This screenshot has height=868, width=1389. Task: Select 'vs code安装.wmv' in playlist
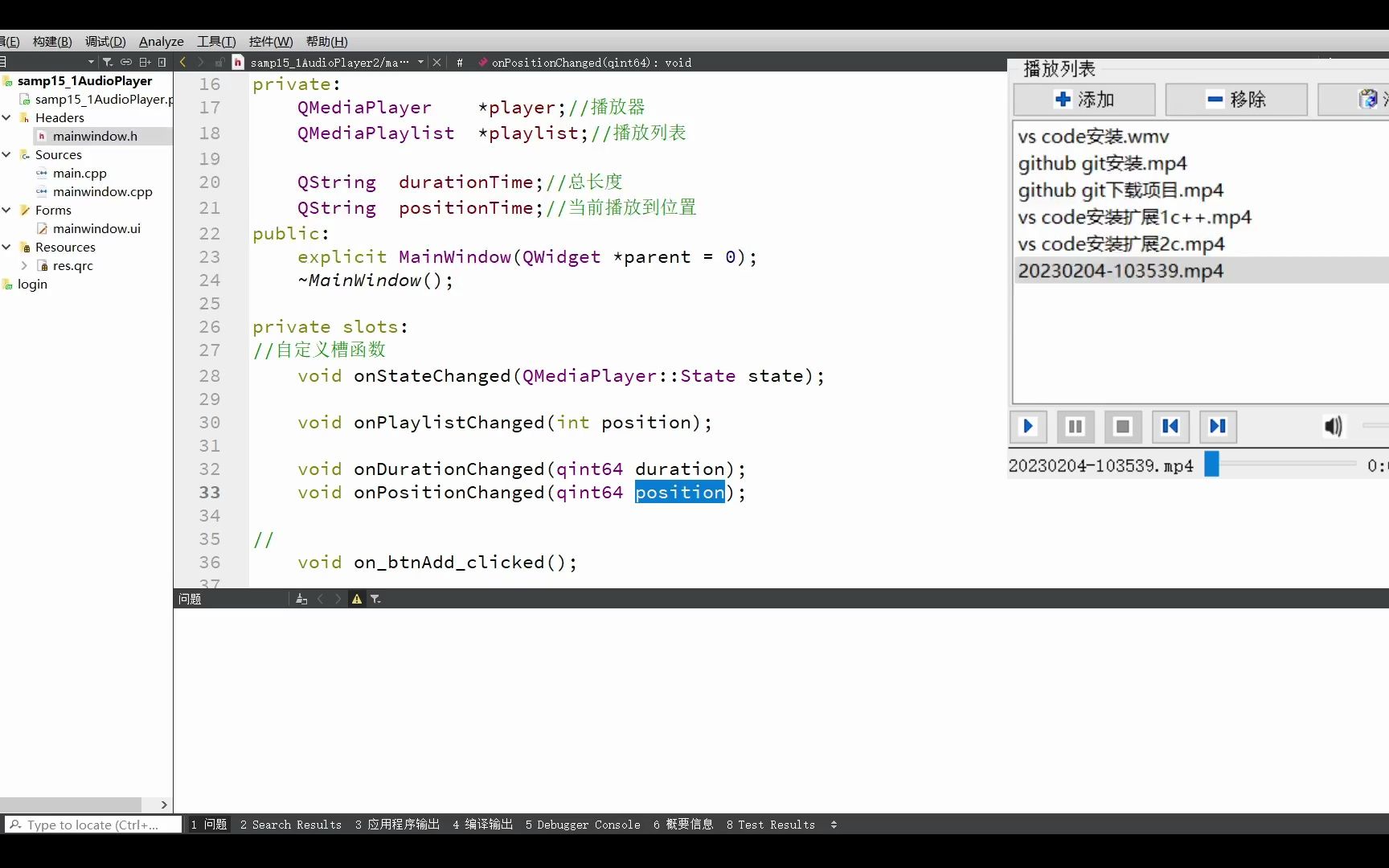(x=1201, y=137)
